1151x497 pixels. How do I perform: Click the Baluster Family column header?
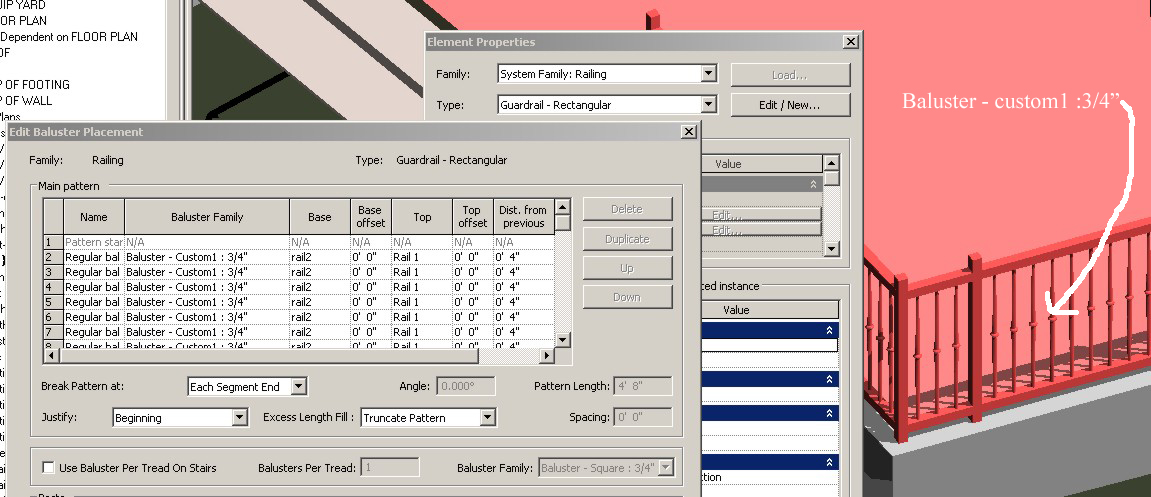[x=207, y=217]
